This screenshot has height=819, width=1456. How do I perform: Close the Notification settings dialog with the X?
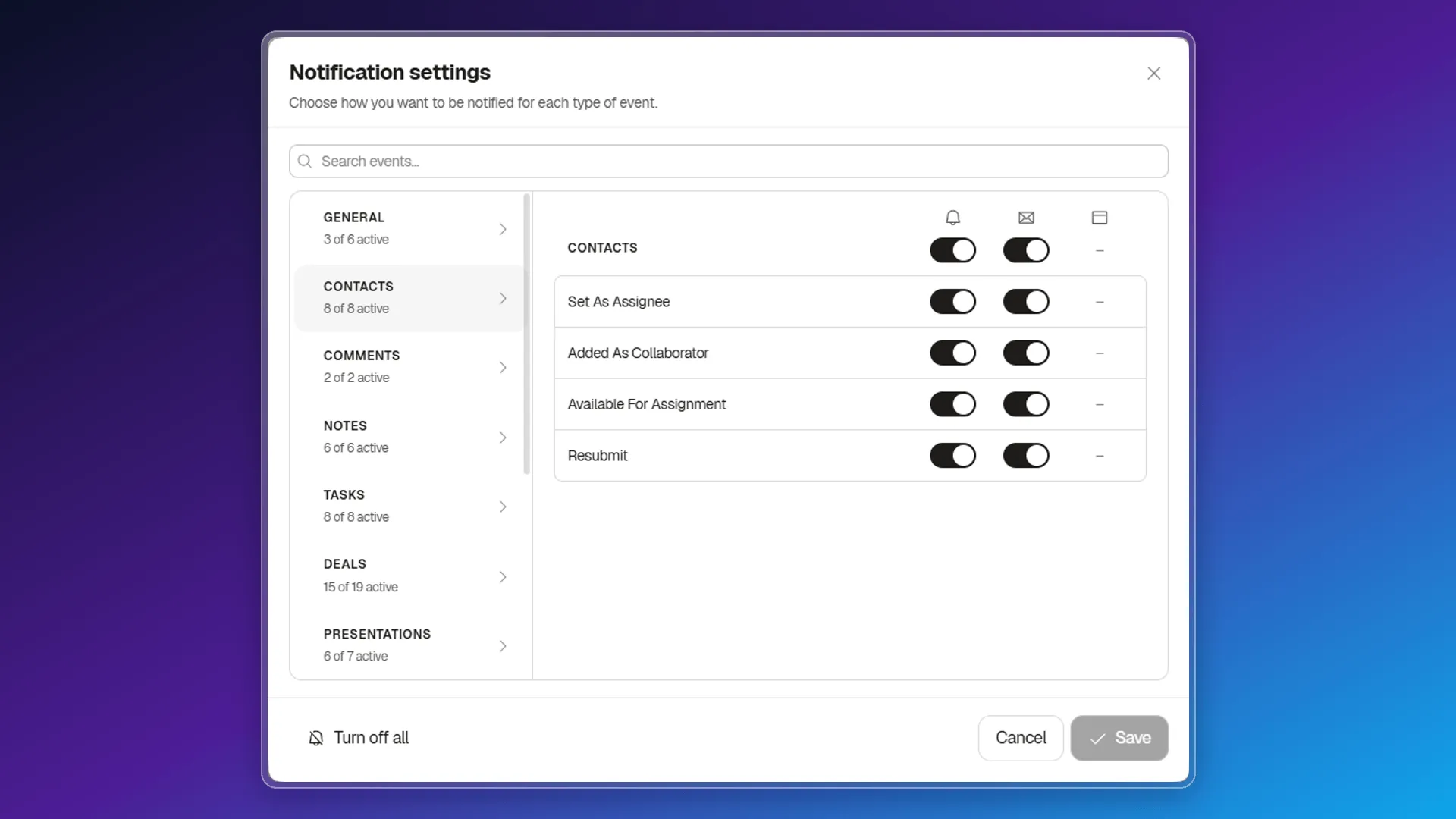click(1153, 73)
